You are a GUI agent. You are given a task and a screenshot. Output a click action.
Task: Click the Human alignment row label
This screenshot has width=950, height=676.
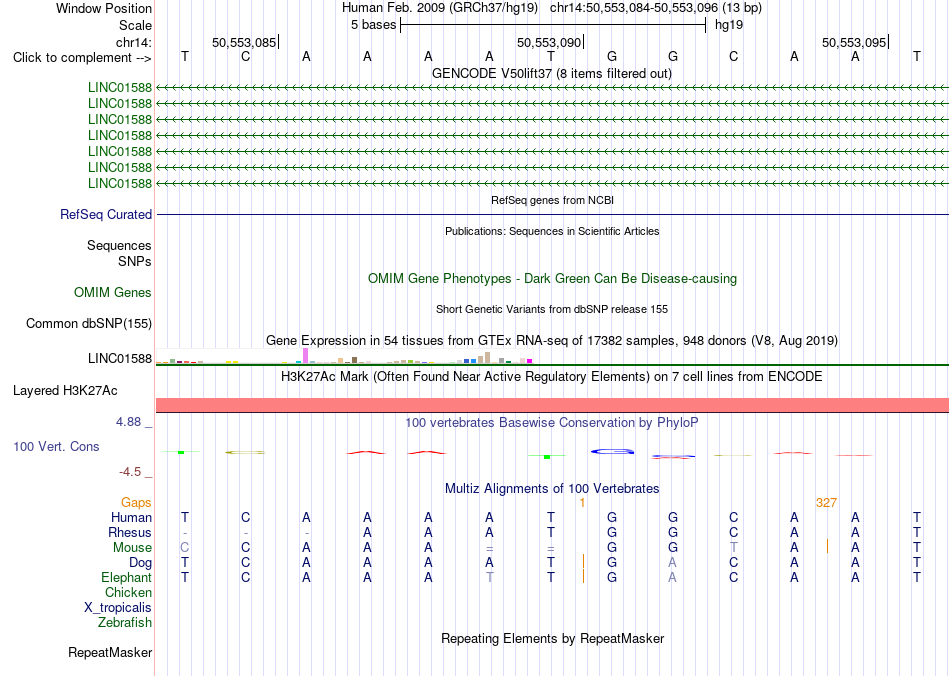tap(131, 517)
